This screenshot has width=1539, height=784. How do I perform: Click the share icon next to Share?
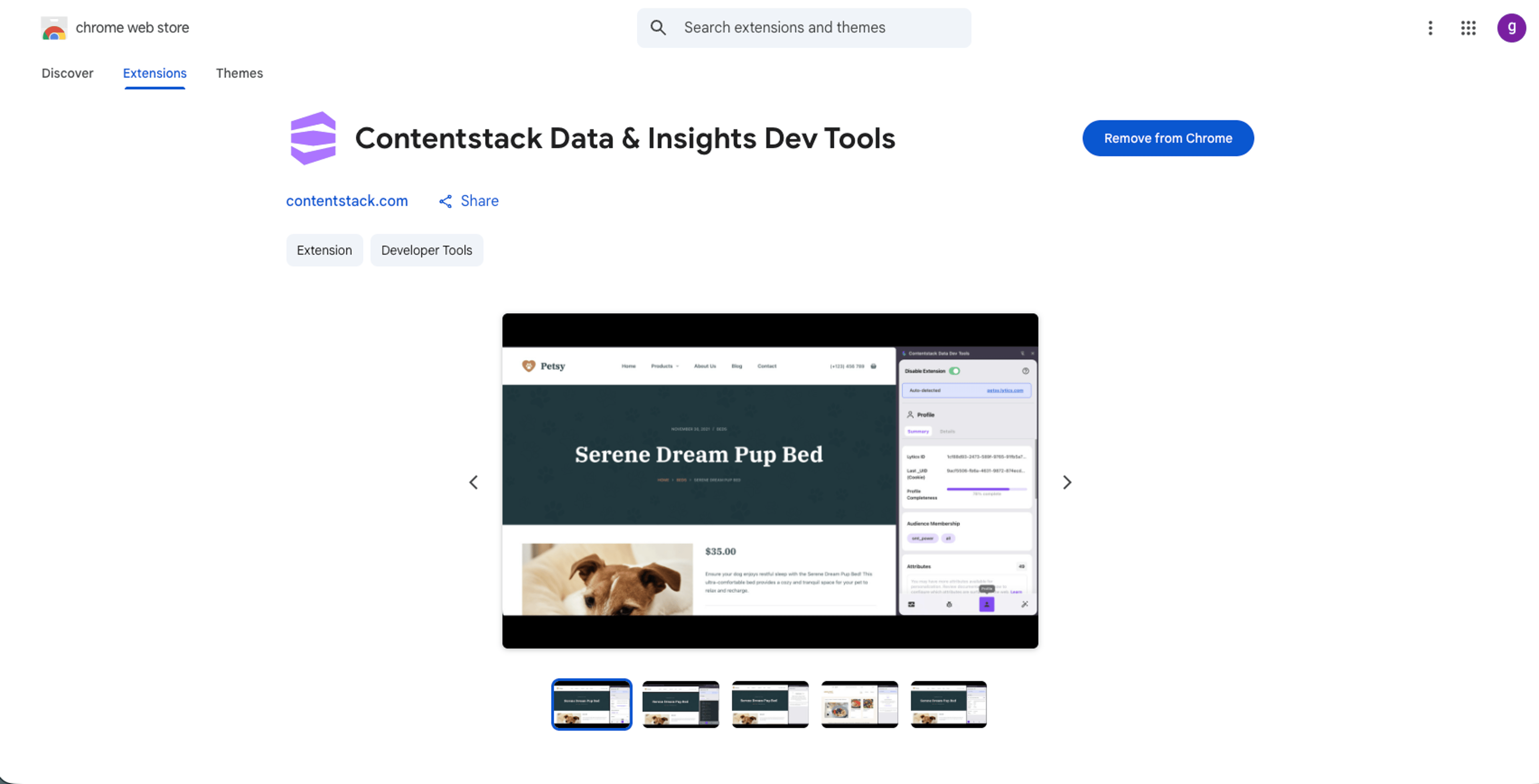(x=445, y=201)
